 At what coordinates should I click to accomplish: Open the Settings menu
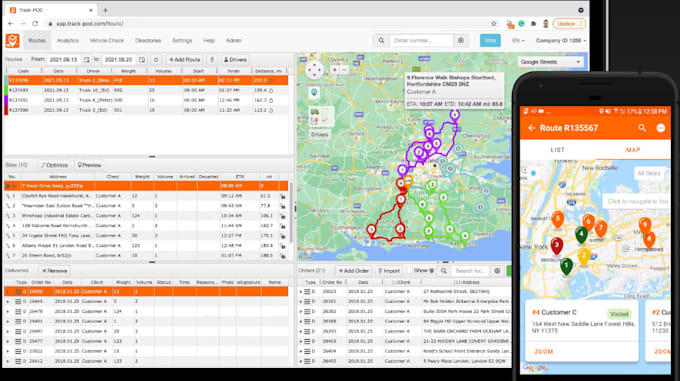pyautogui.click(x=182, y=40)
